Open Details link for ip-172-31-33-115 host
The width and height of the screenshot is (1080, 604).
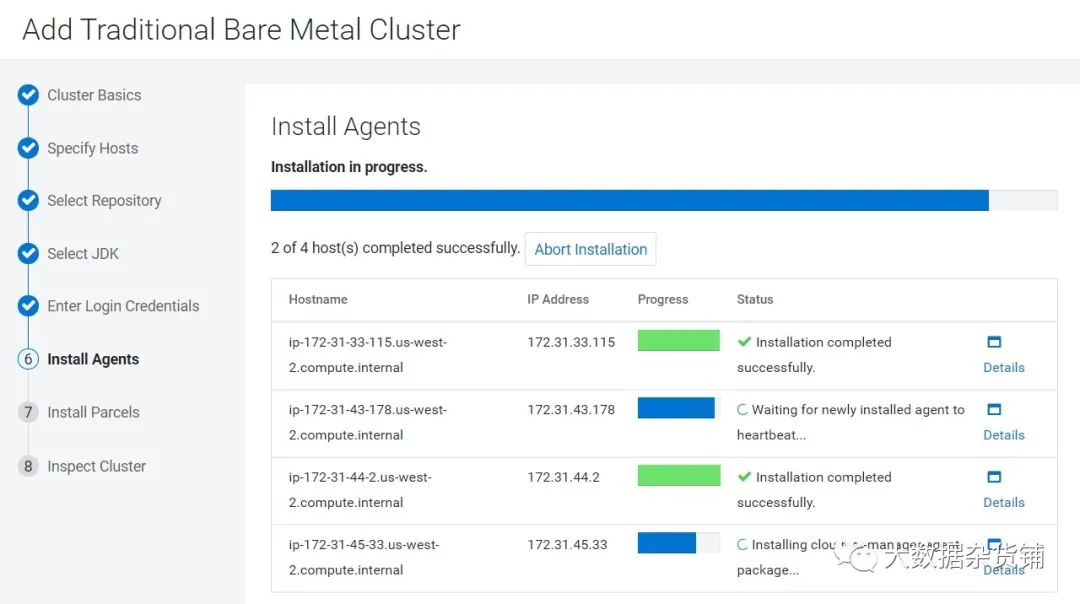pos(1004,368)
